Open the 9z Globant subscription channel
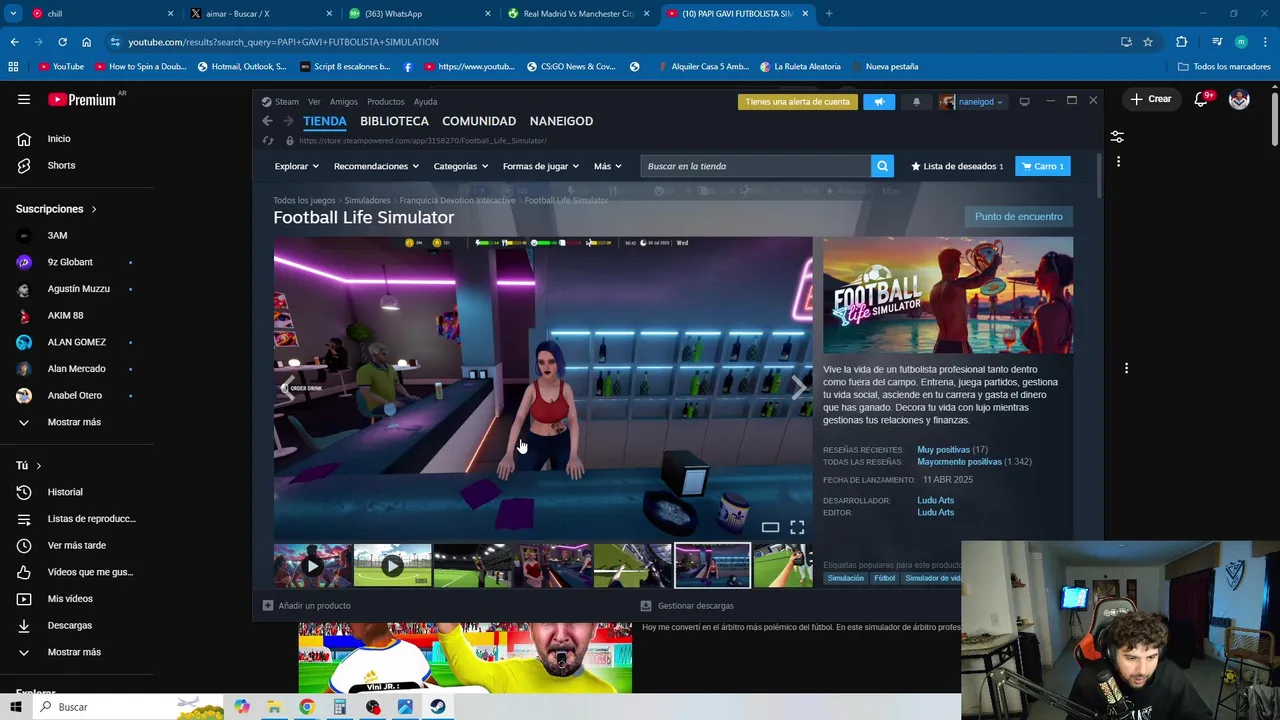 point(70,262)
